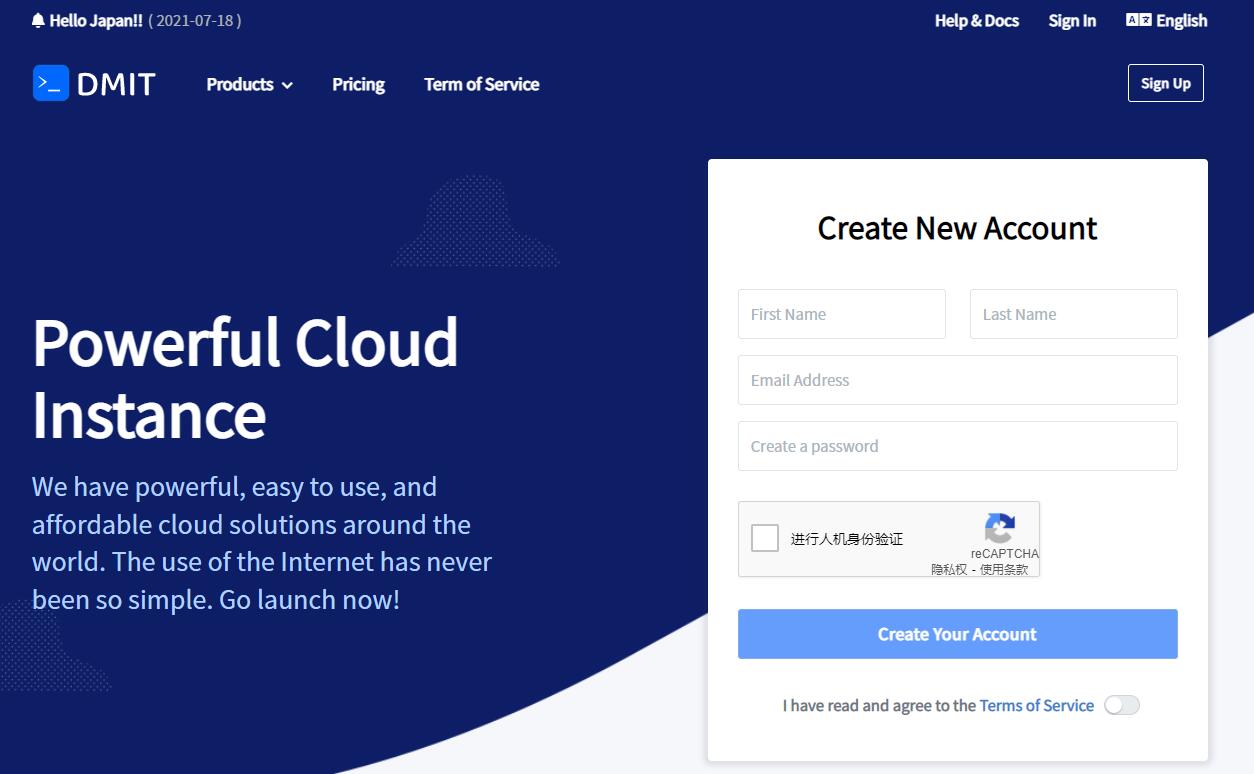Screen dimensions: 1254x774
Task: Open the Terms of Service link in form
Action: (x=1037, y=705)
